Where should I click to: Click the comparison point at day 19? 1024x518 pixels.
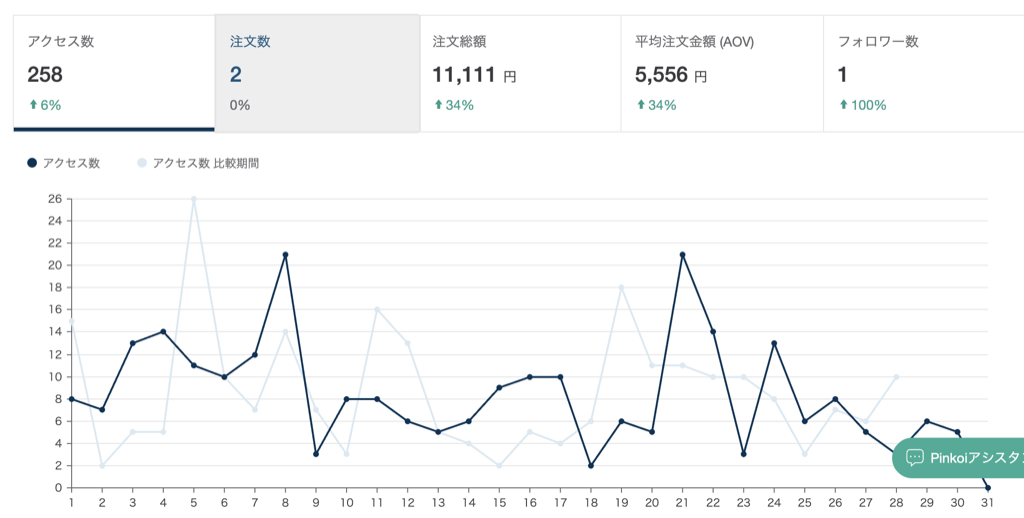coord(621,288)
